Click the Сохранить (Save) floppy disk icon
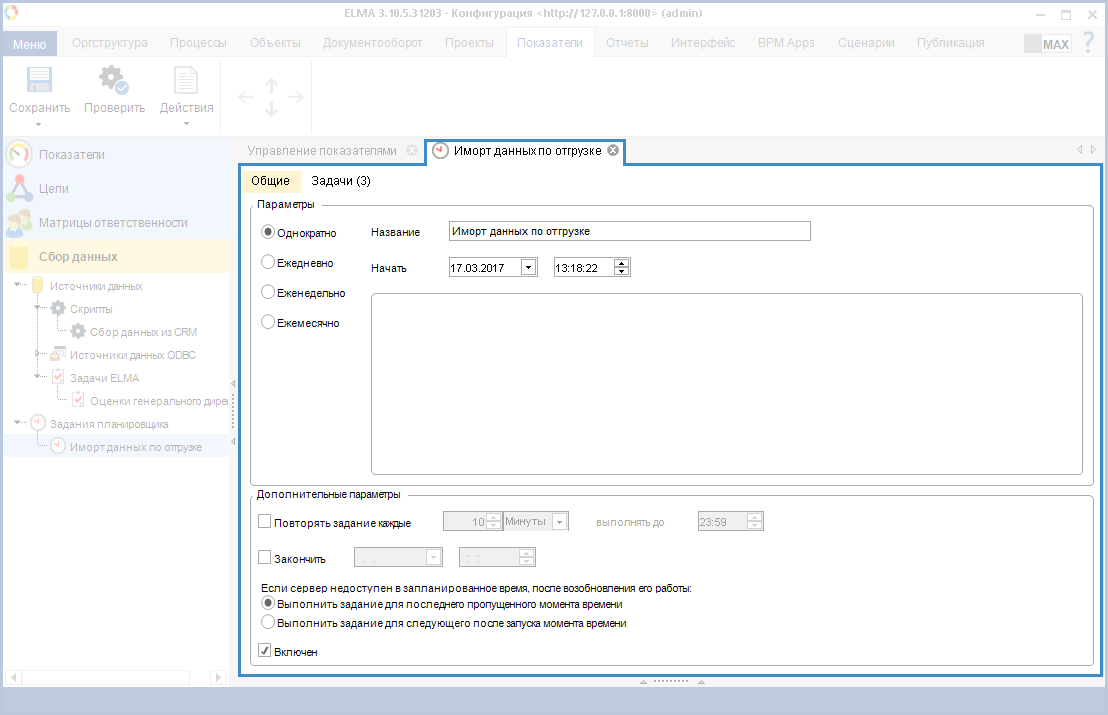 [x=39, y=81]
